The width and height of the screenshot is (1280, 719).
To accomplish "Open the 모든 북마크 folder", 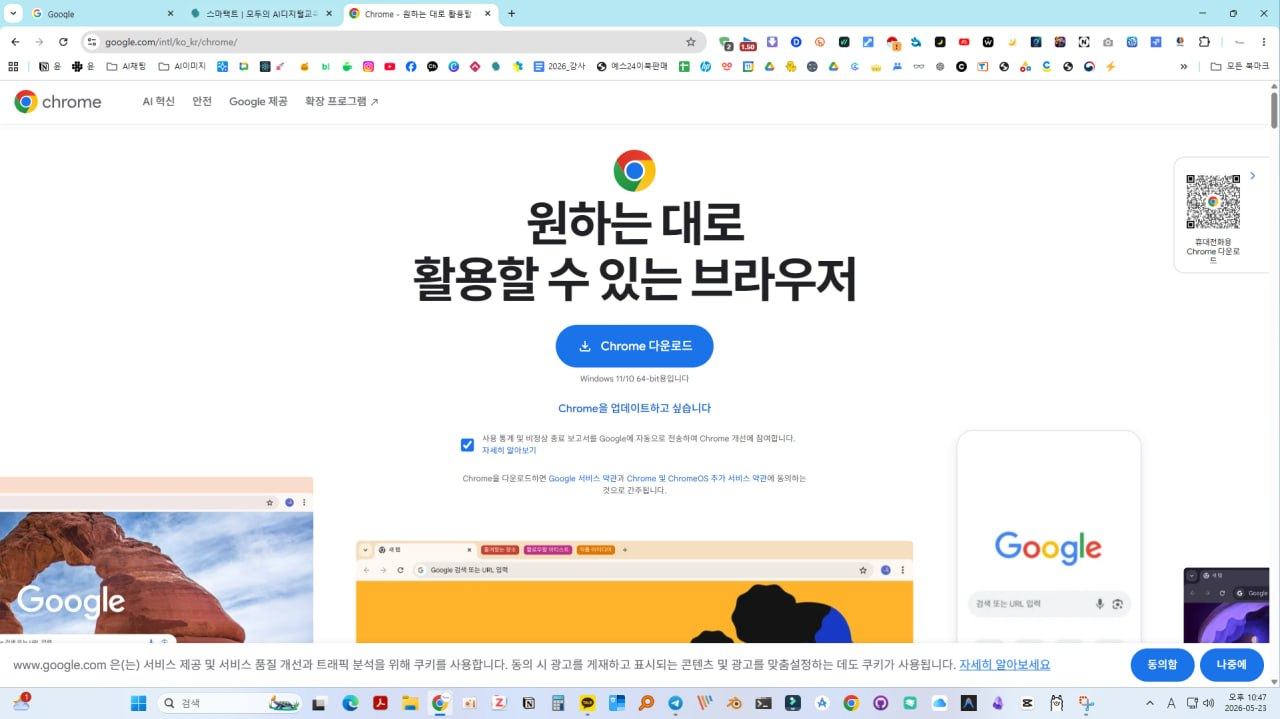I will [1239, 66].
